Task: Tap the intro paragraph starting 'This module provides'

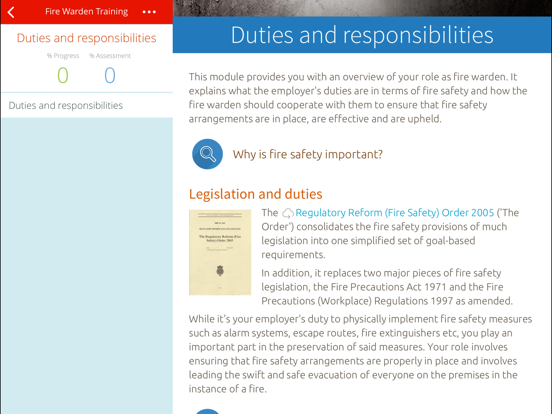Action: pyautogui.click(x=358, y=98)
